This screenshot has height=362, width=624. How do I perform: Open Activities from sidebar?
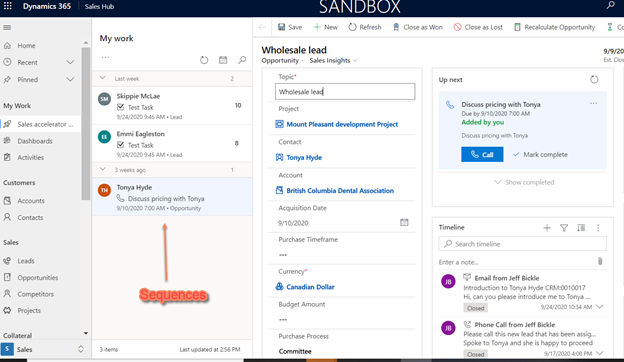coord(30,157)
